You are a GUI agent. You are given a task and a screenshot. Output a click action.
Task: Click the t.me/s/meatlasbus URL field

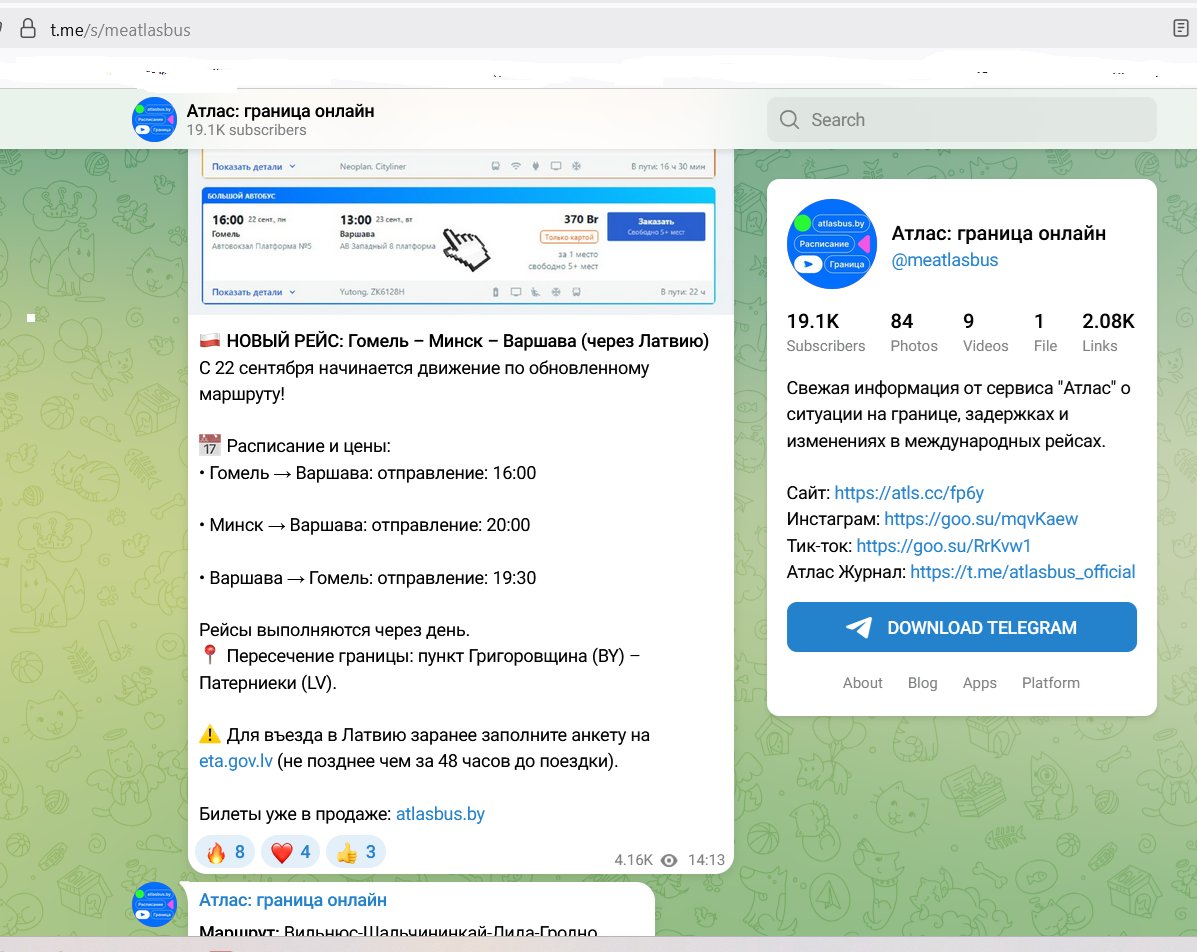tap(121, 30)
